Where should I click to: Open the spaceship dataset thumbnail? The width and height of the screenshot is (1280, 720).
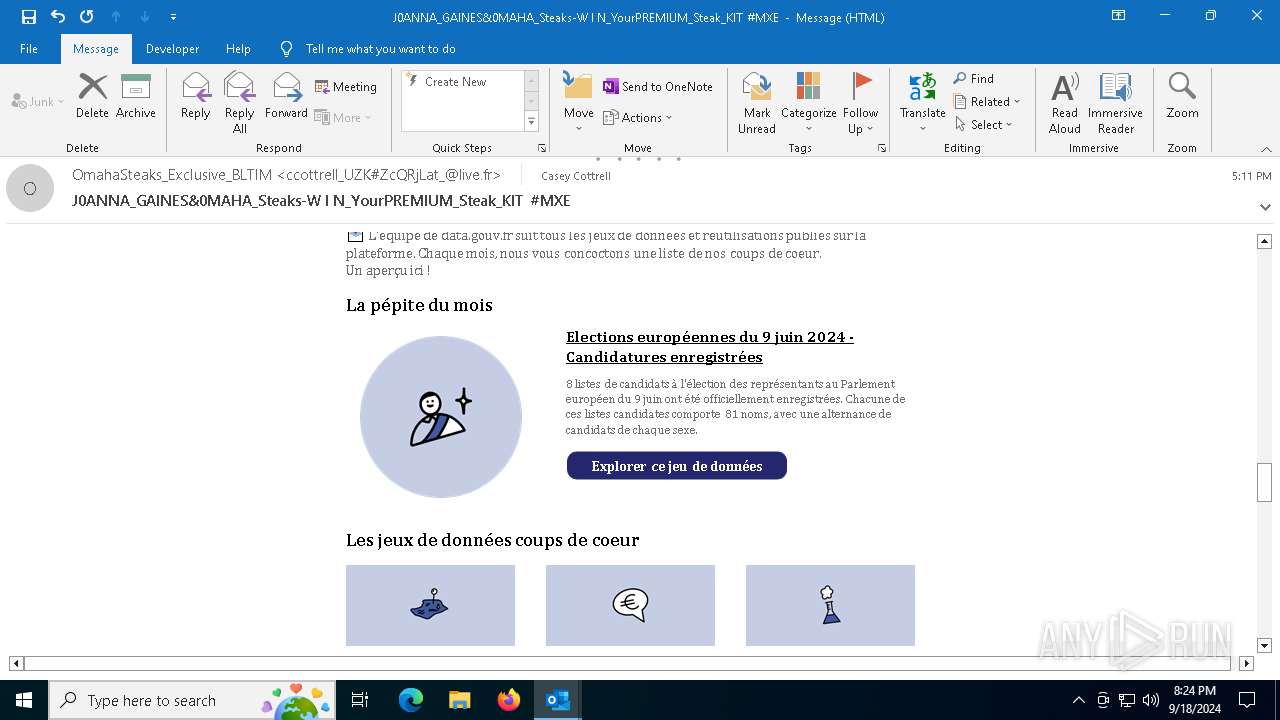(430, 605)
